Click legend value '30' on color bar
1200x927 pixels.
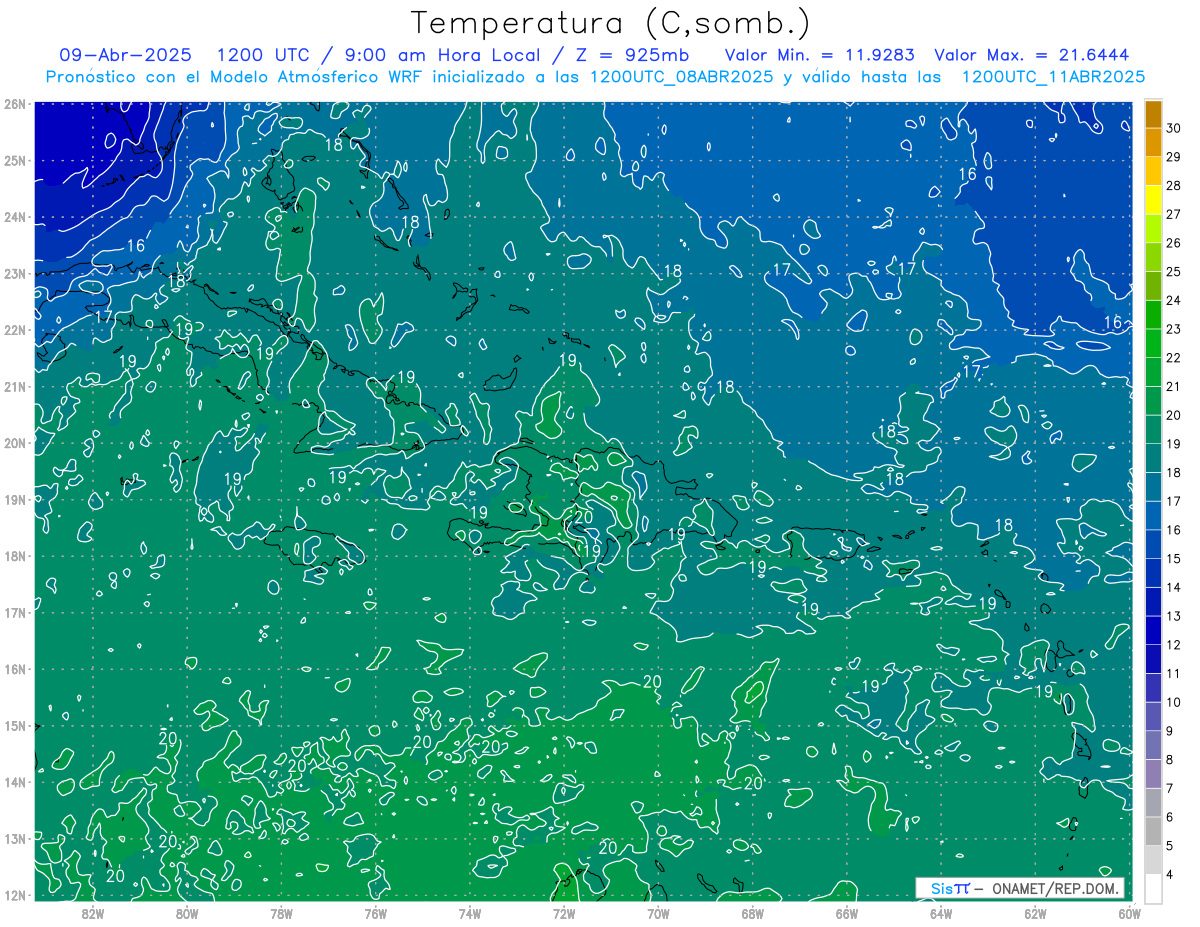point(1174,128)
